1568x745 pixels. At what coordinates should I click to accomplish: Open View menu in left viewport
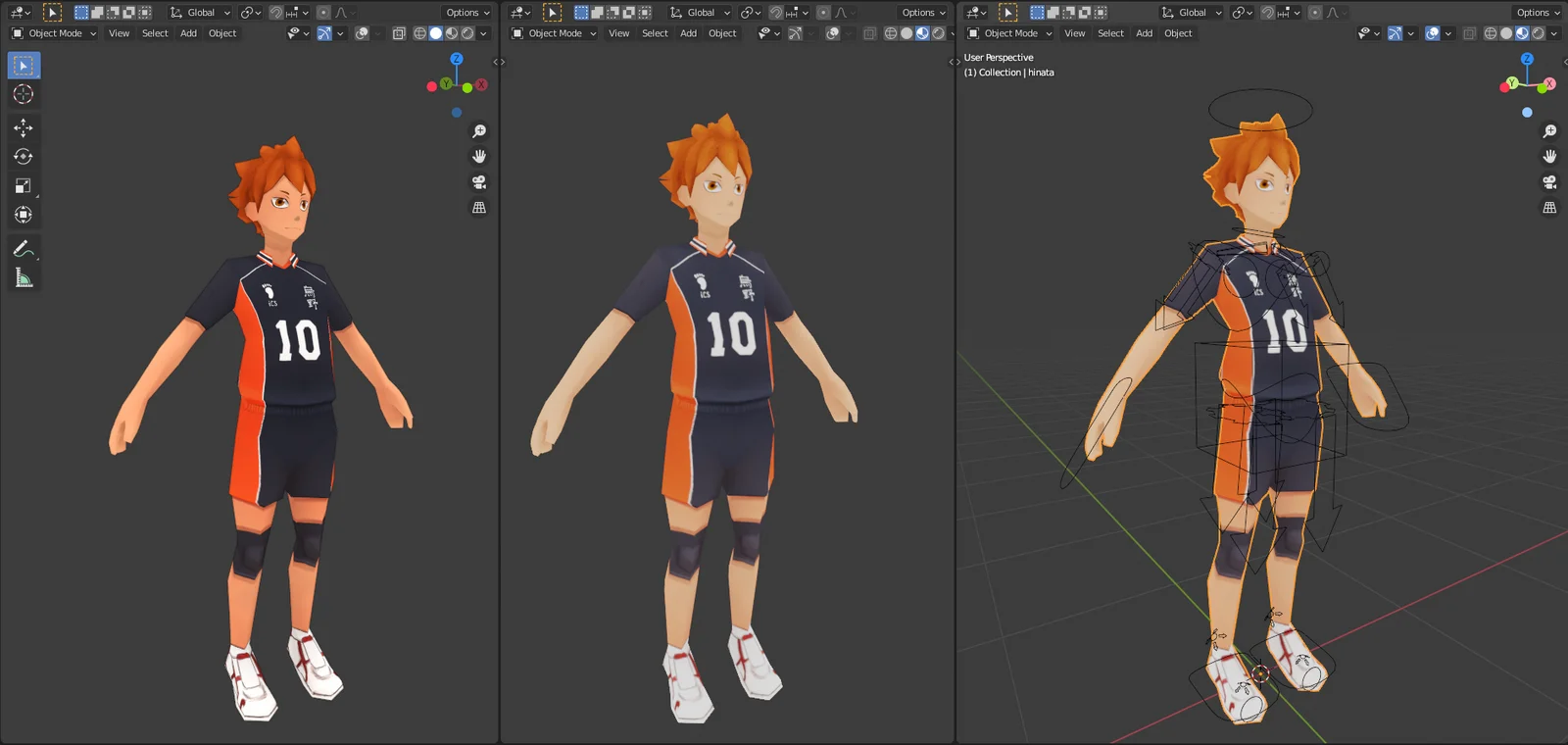(x=119, y=33)
